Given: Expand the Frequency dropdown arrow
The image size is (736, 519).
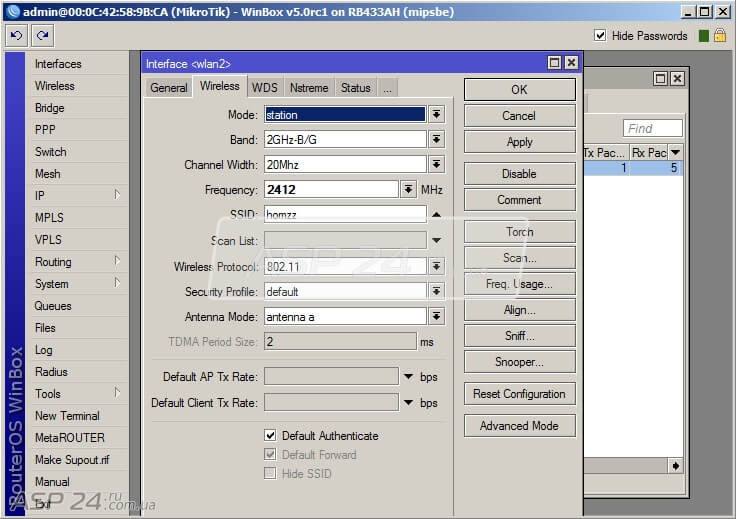Looking at the screenshot, I should pos(408,190).
